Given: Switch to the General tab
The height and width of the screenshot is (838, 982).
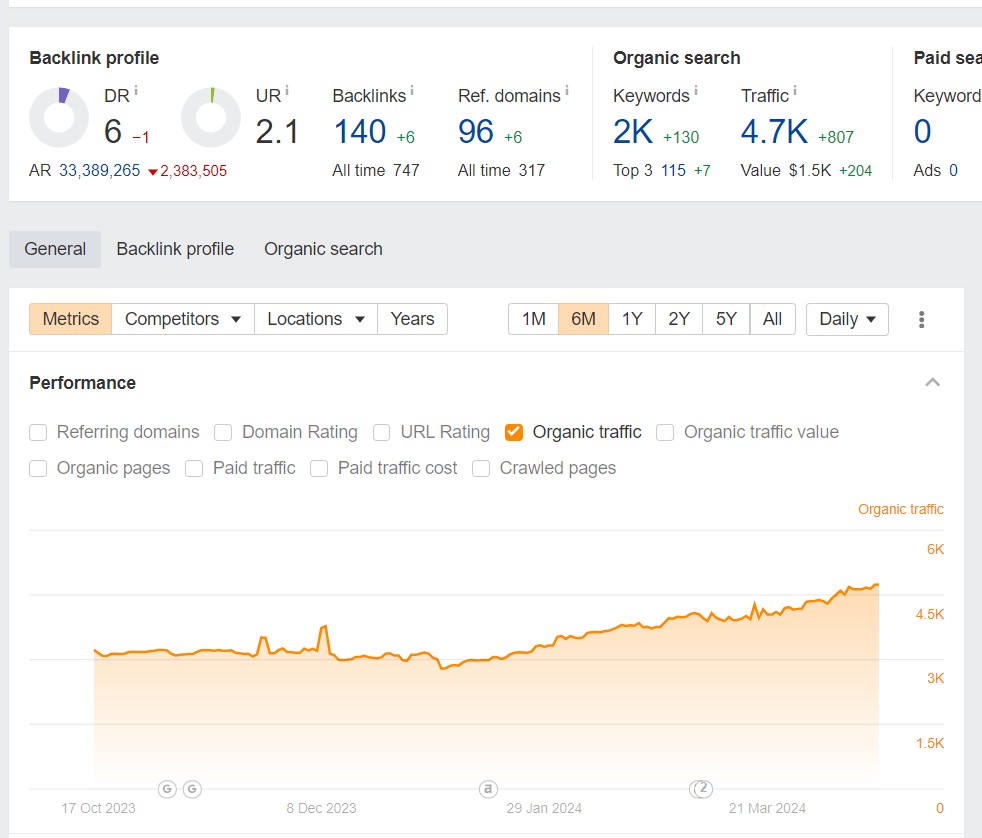Looking at the screenshot, I should point(55,249).
